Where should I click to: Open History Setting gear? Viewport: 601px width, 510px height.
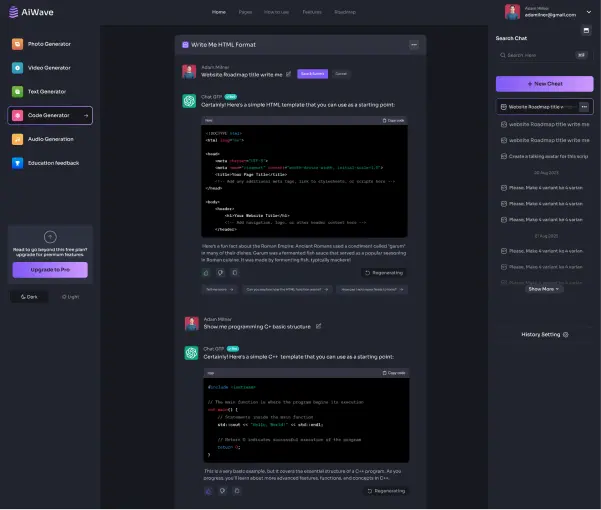click(x=566, y=334)
